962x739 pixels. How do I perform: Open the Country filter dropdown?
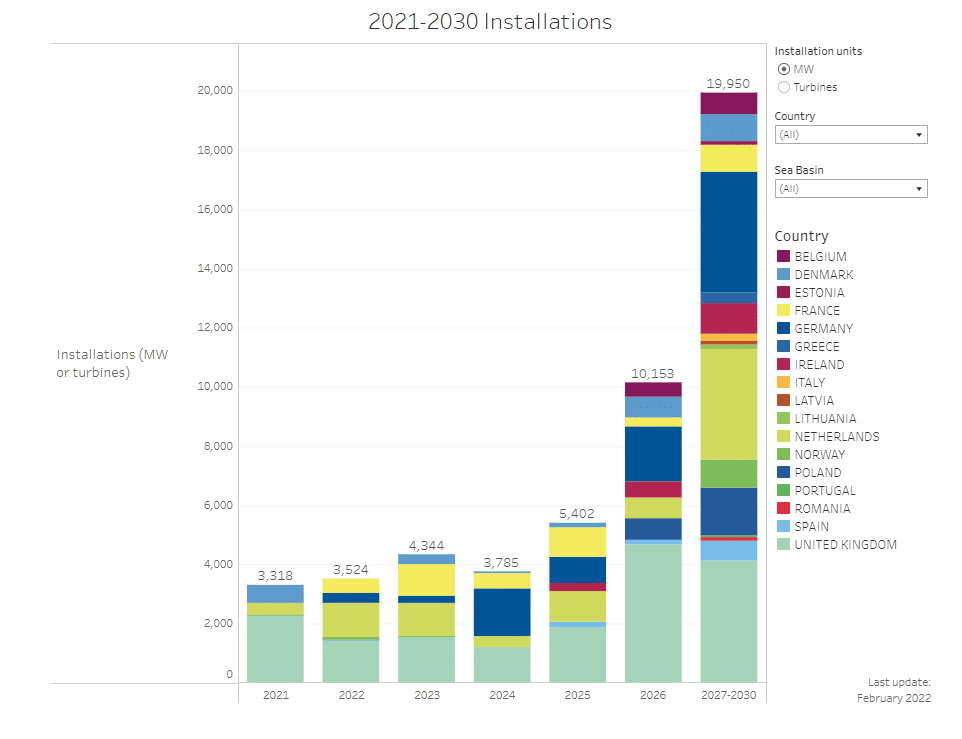pyautogui.click(x=850, y=135)
